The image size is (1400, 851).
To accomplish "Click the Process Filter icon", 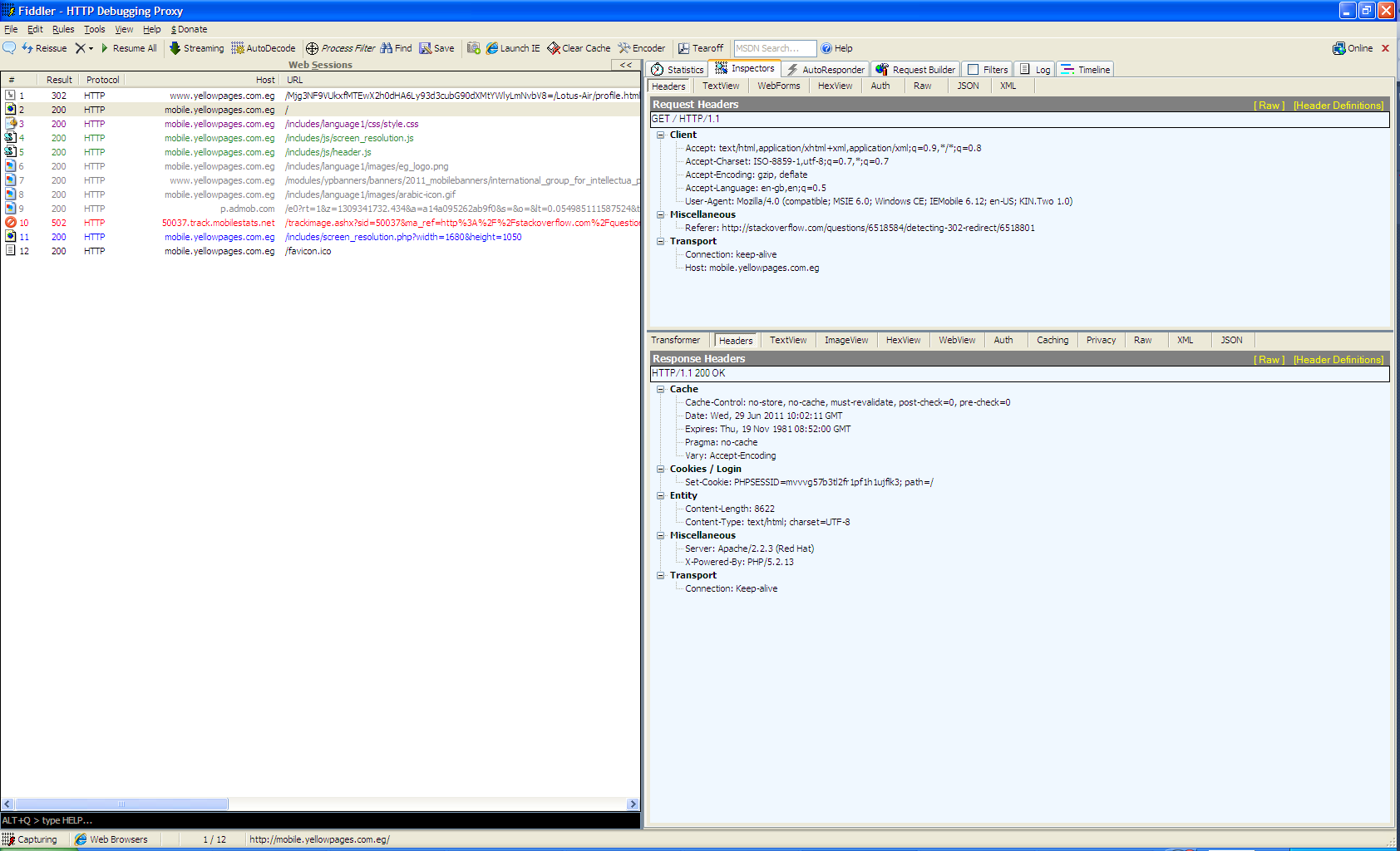I will coord(312,48).
